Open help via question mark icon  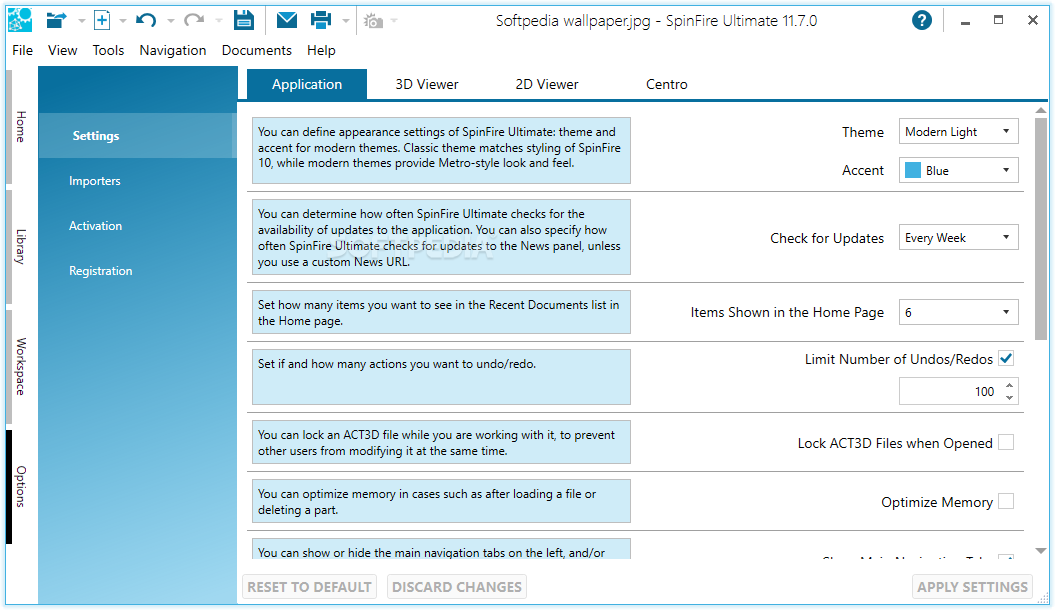click(922, 20)
